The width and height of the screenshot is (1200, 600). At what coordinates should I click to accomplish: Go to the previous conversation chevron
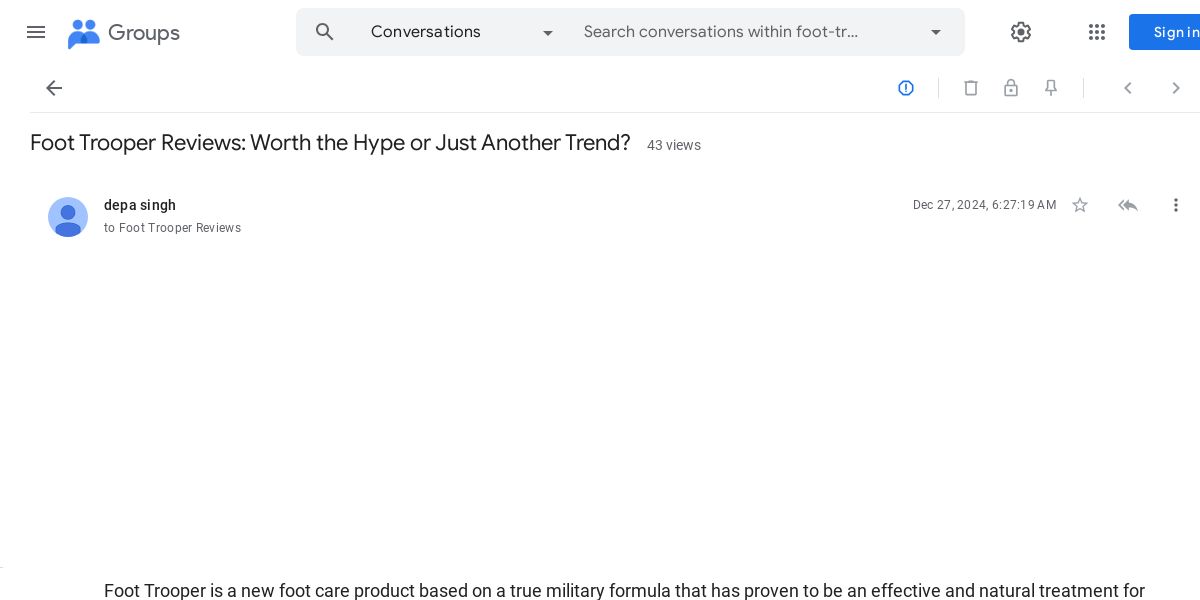click(x=1128, y=88)
